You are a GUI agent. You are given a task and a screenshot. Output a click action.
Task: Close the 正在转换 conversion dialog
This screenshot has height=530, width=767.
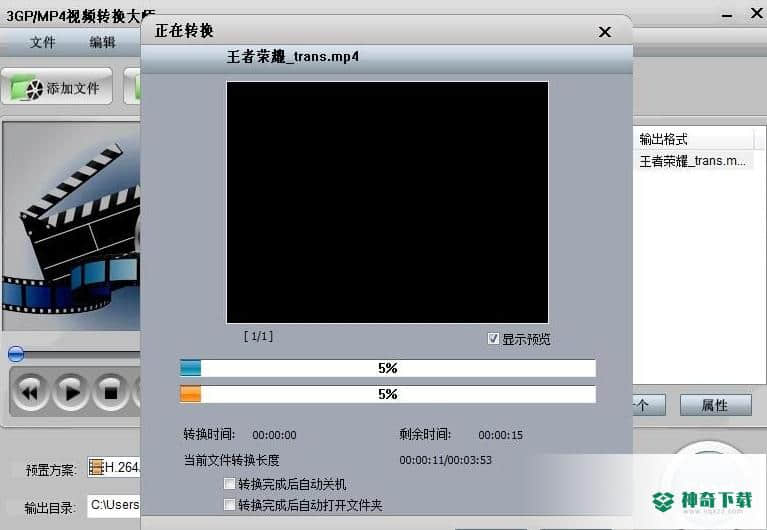click(605, 32)
